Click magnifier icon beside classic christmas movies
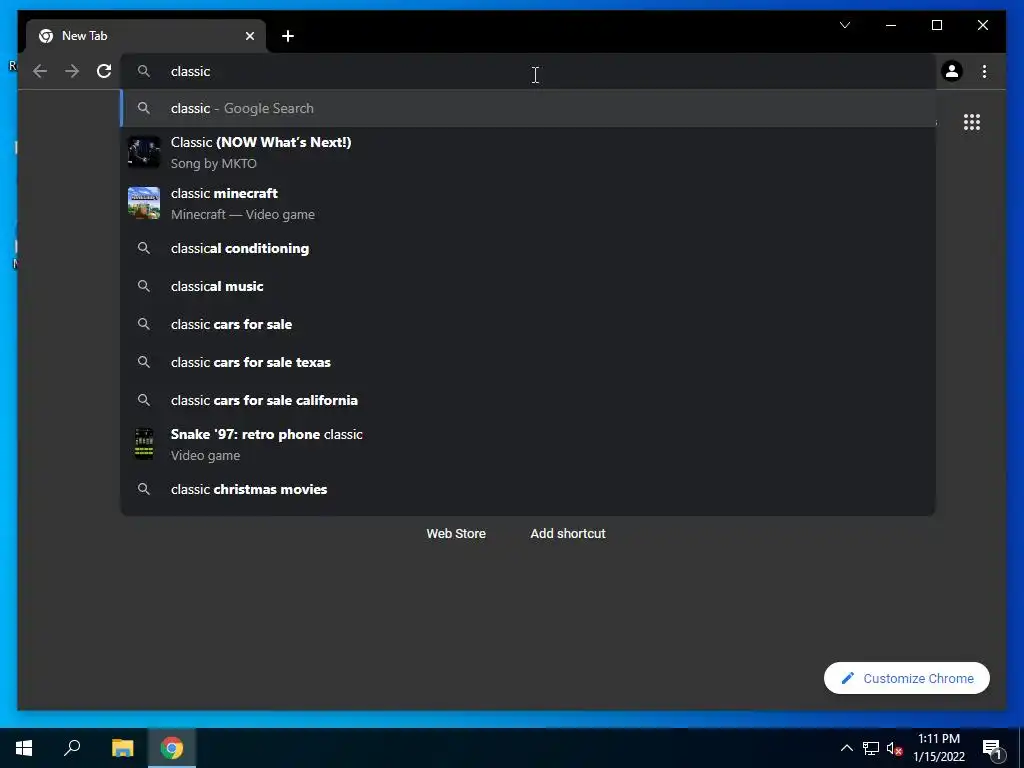The height and width of the screenshot is (768, 1024). tap(144, 489)
